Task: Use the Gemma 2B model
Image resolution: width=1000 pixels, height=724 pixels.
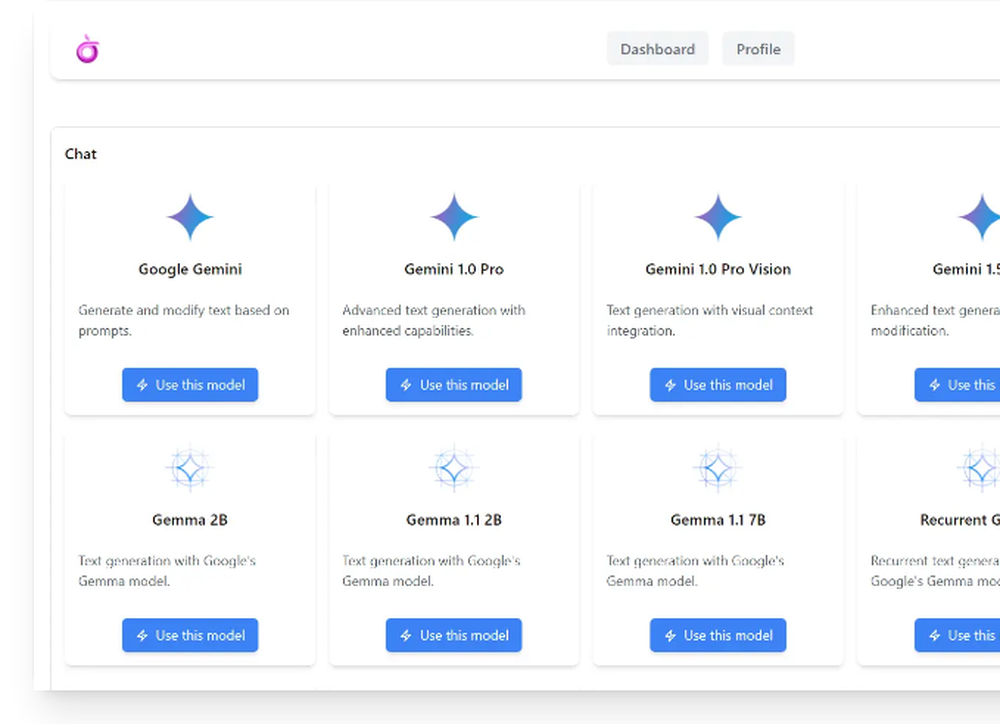Action: point(190,635)
